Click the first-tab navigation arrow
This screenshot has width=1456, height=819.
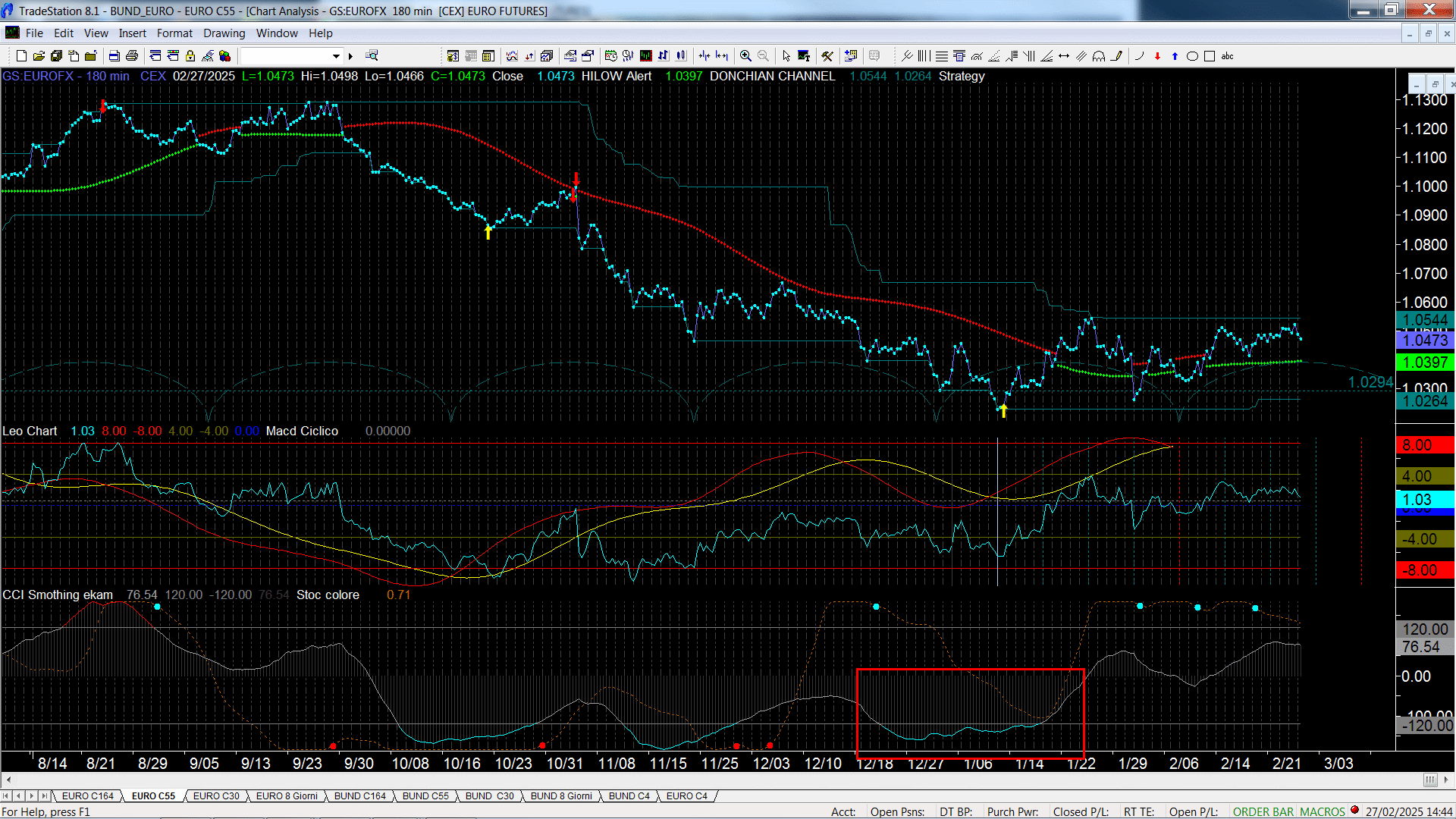pos(6,795)
